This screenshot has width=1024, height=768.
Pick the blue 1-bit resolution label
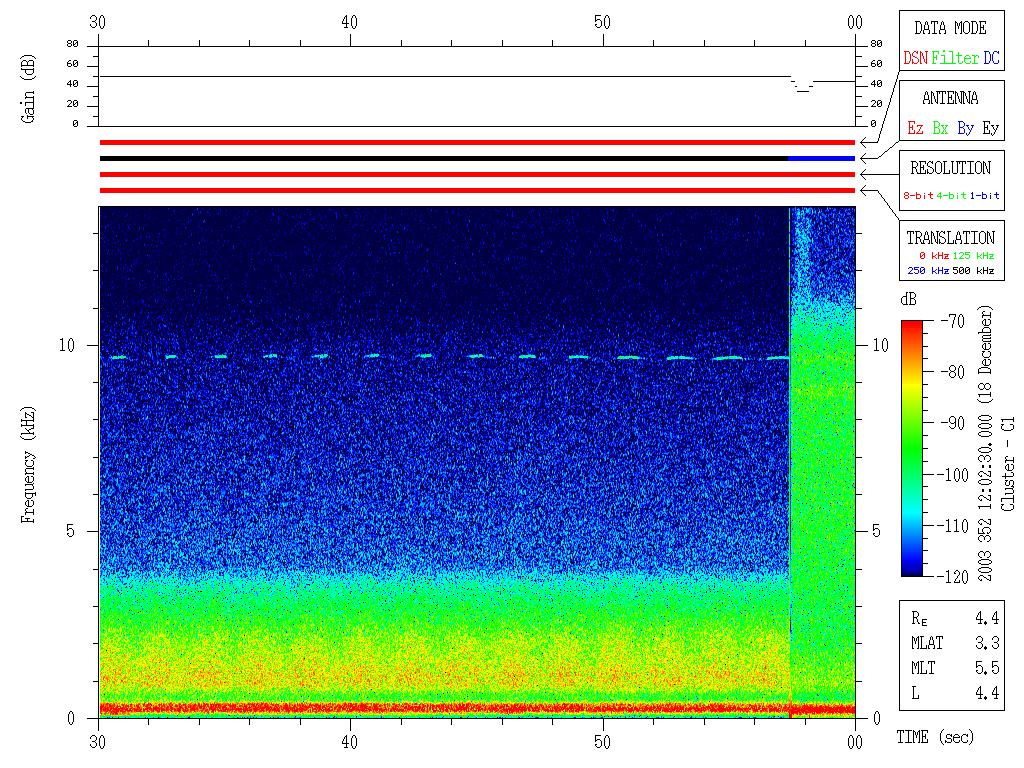tap(984, 196)
